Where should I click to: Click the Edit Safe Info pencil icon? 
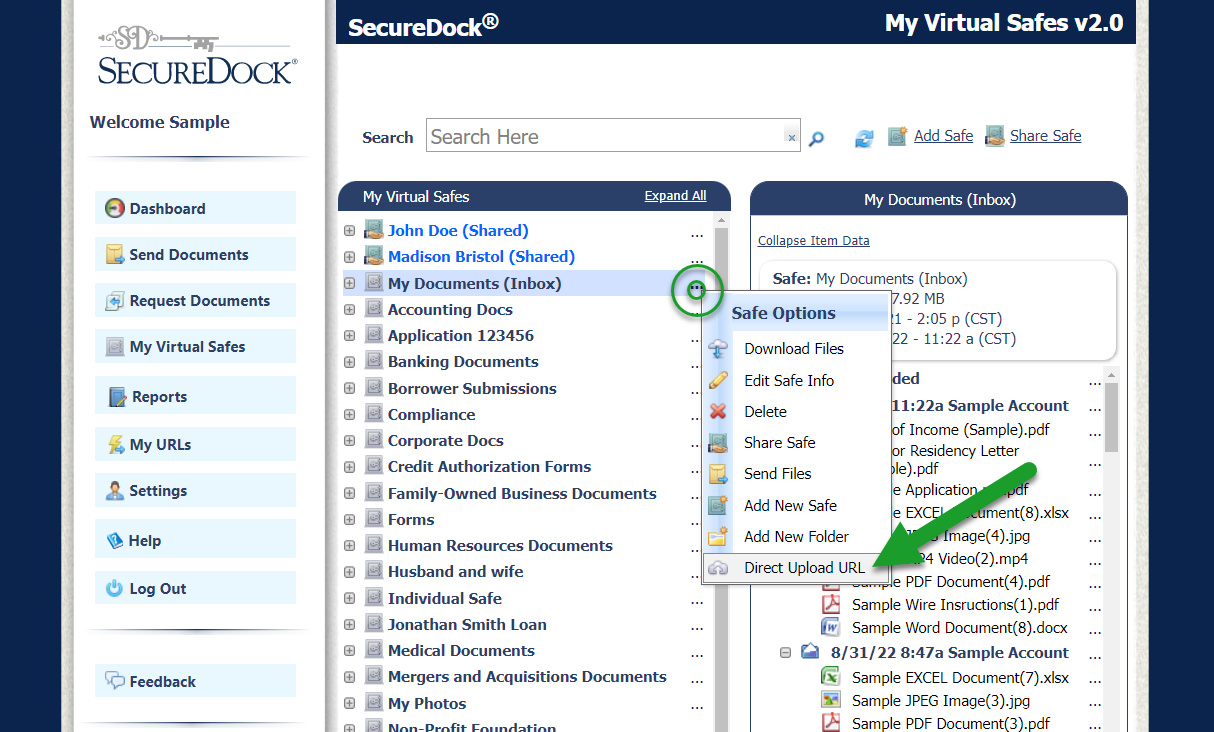718,380
